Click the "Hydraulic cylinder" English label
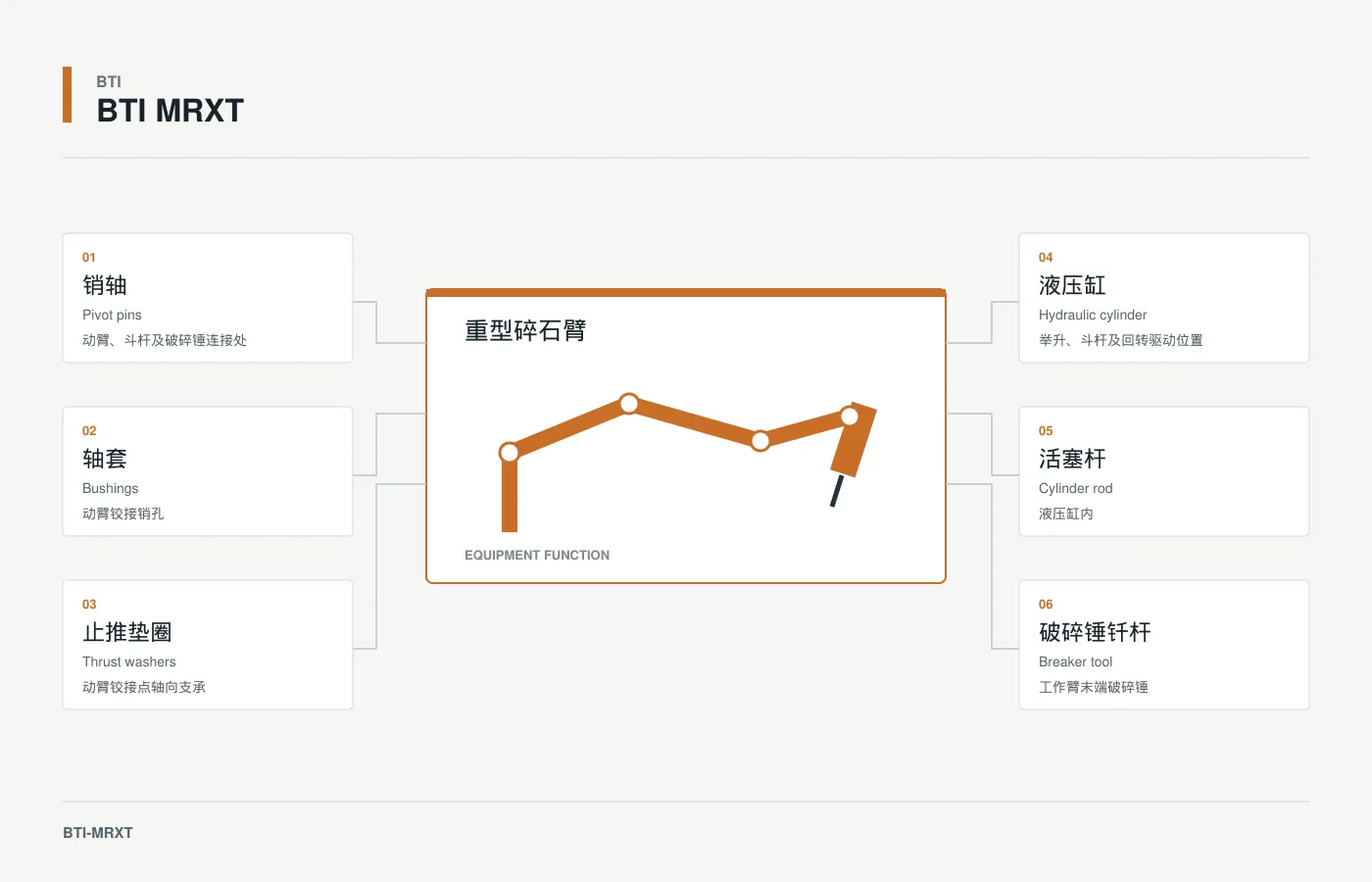This screenshot has width=1372, height=882. 1093,315
